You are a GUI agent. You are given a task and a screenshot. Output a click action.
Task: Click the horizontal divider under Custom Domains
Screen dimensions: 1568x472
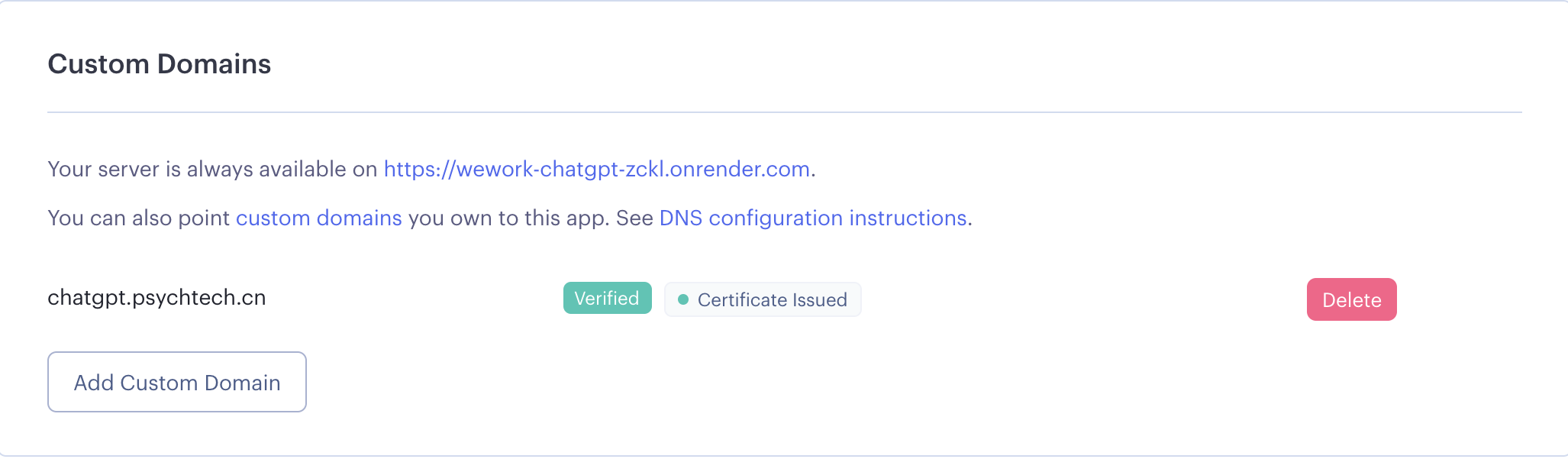[784, 113]
